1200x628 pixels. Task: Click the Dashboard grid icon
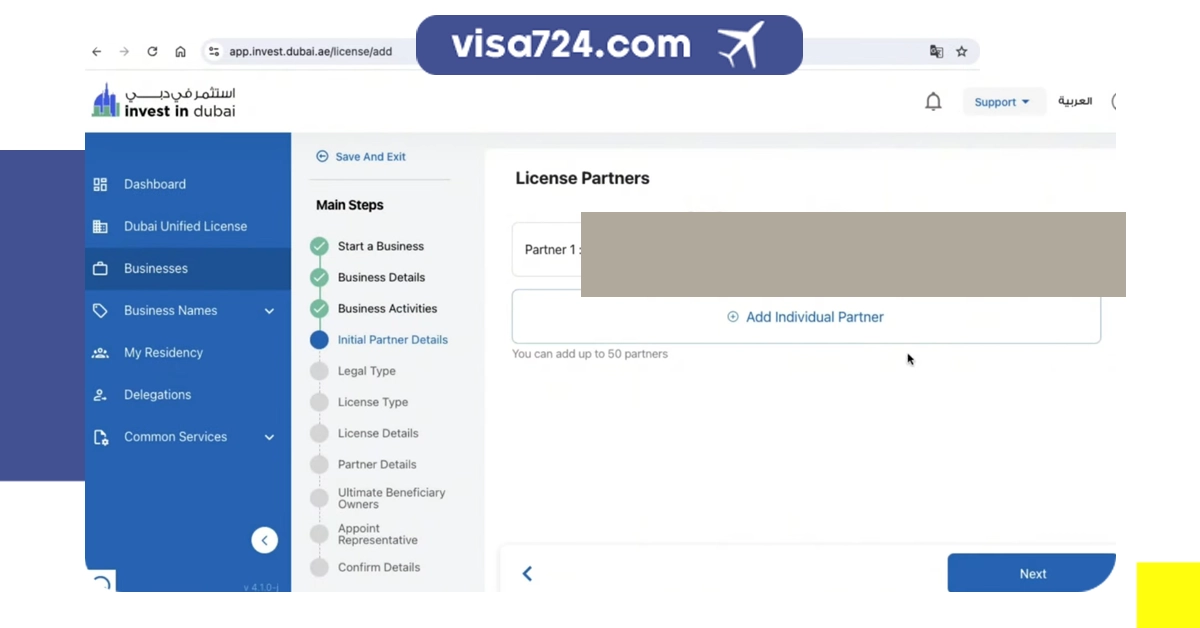click(100, 184)
